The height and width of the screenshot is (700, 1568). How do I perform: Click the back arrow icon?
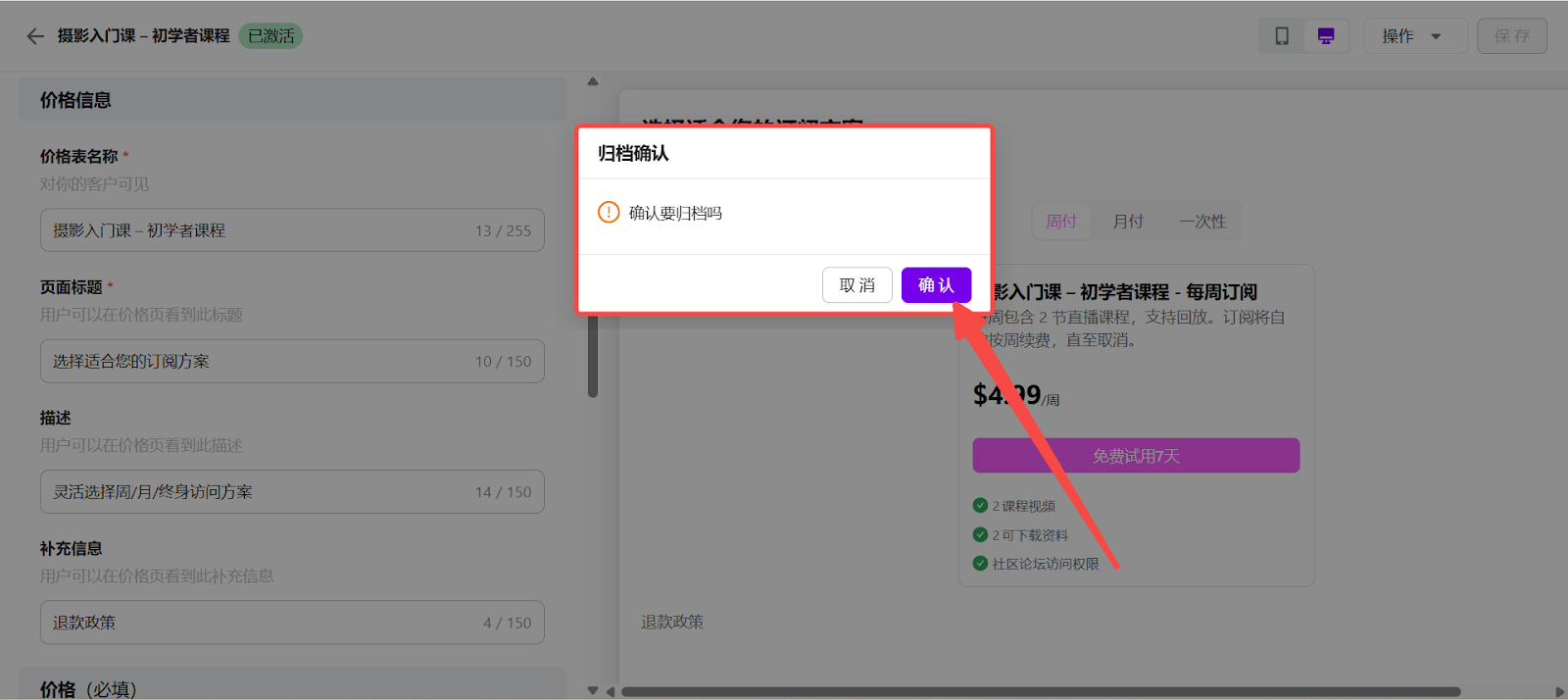(x=35, y=36)
